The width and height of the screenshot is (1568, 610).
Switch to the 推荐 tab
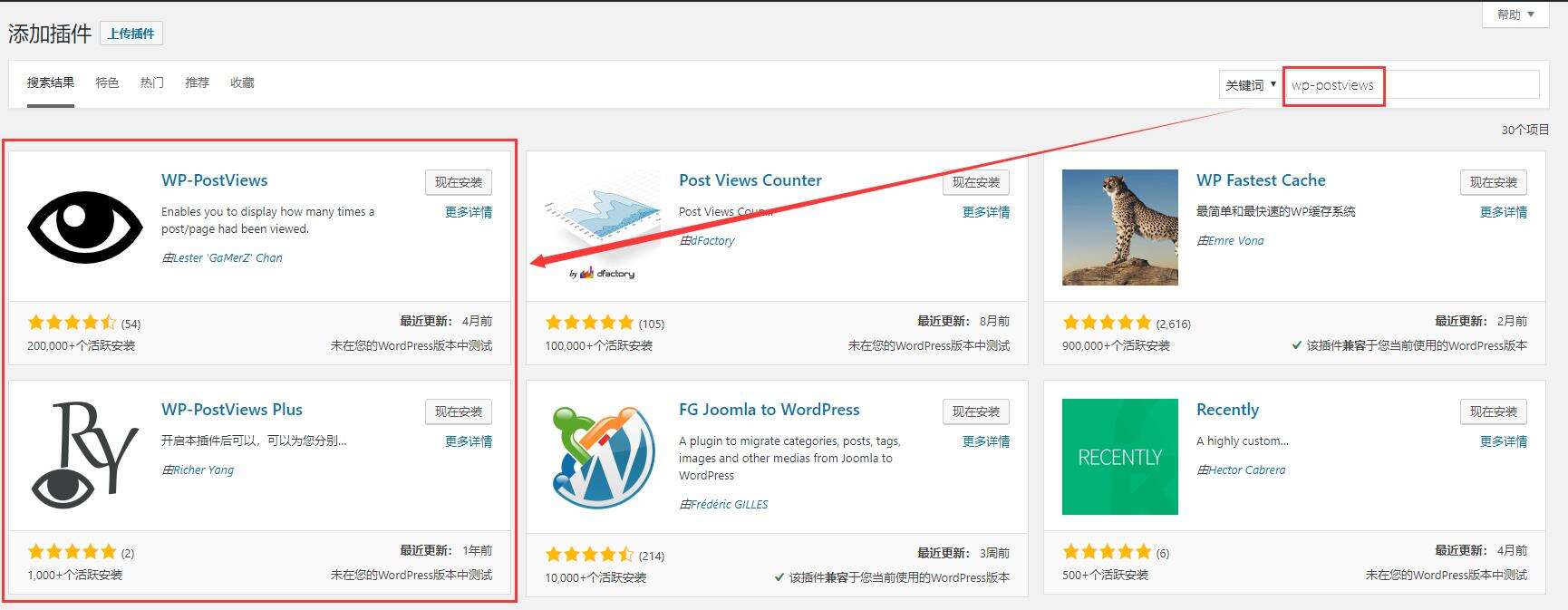coord(197,82)
